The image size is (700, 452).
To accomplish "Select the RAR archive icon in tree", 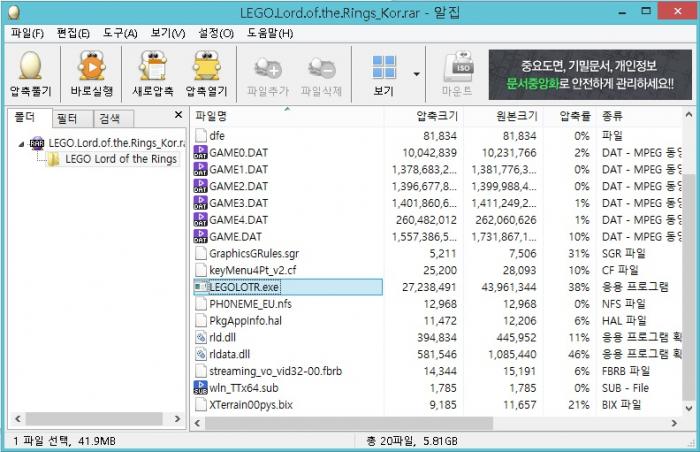I will click(x=37, y=143).
